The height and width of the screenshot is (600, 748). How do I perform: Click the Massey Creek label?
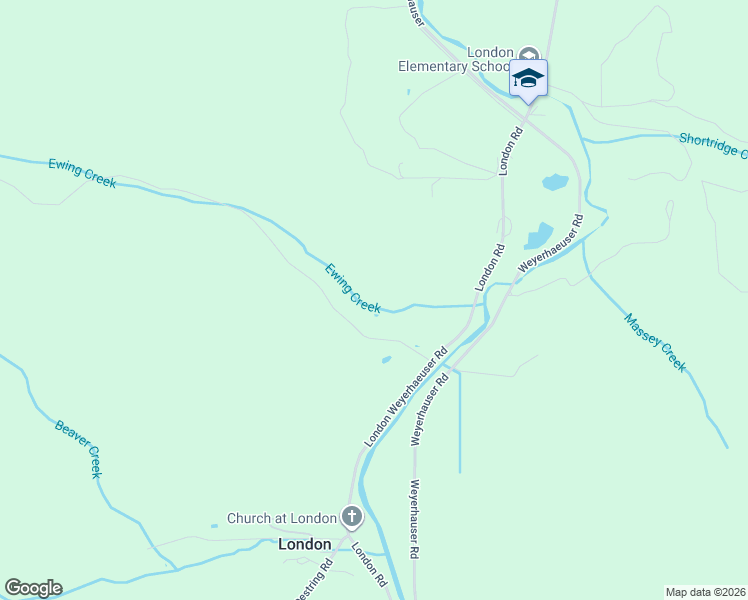(655, 342)
